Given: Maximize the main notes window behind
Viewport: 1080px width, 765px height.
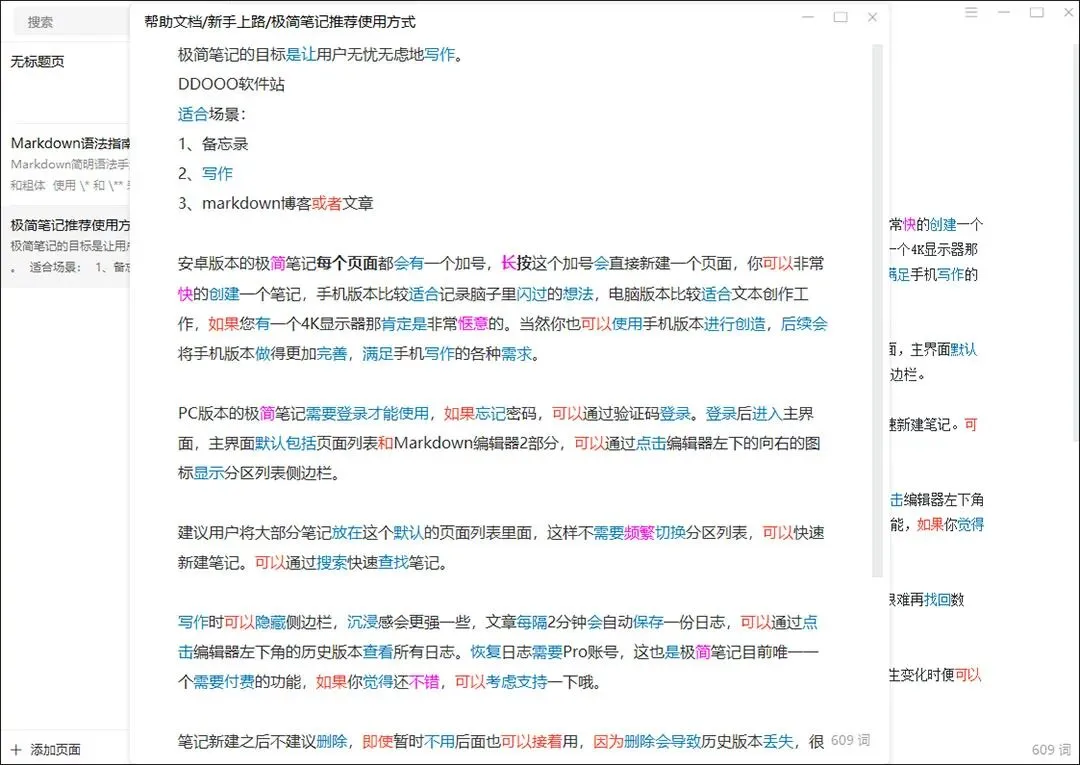Looking at the screenshot, I should point(1037,12).
